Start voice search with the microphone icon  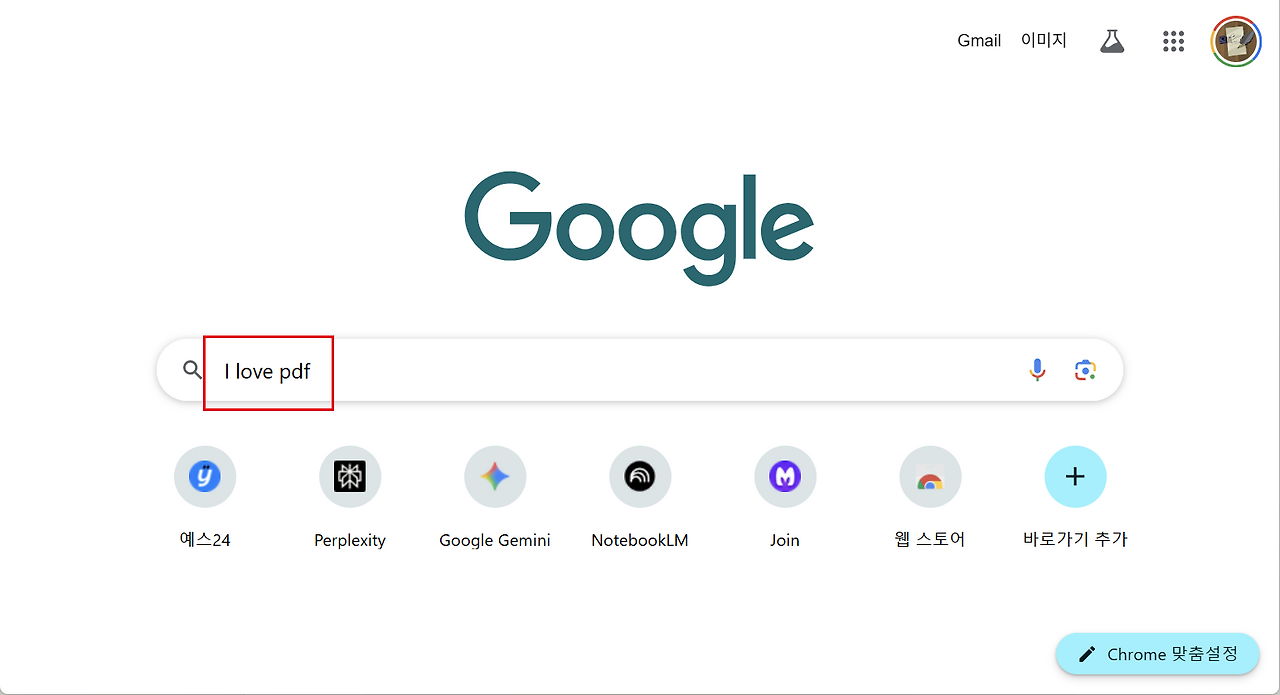click(x=1037, y=370)
